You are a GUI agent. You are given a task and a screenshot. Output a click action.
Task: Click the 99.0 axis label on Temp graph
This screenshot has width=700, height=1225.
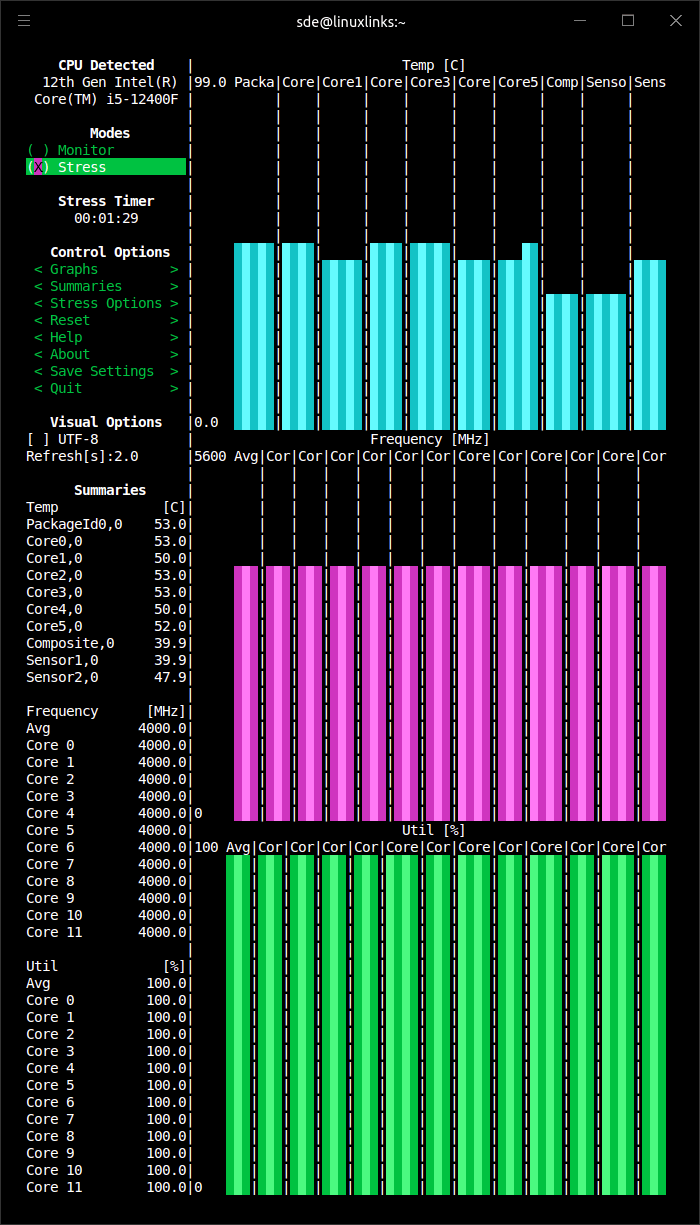tap(210, 82)
